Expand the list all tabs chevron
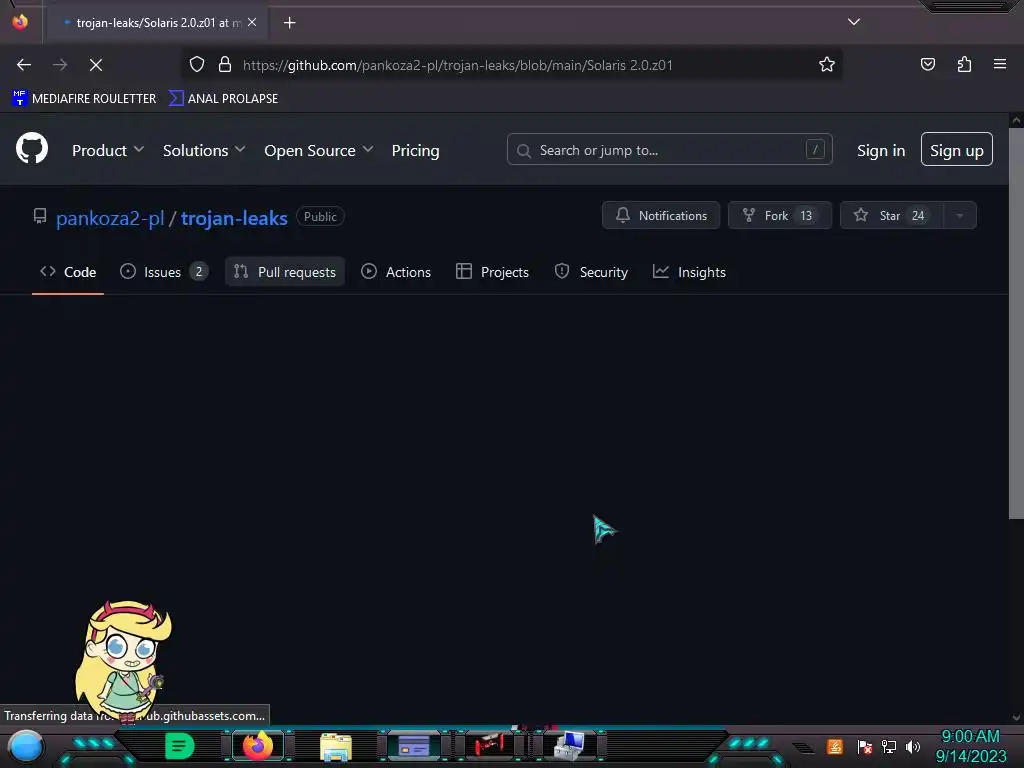The width and height of the screenshot is (1024, 768). tap(854, 22)
